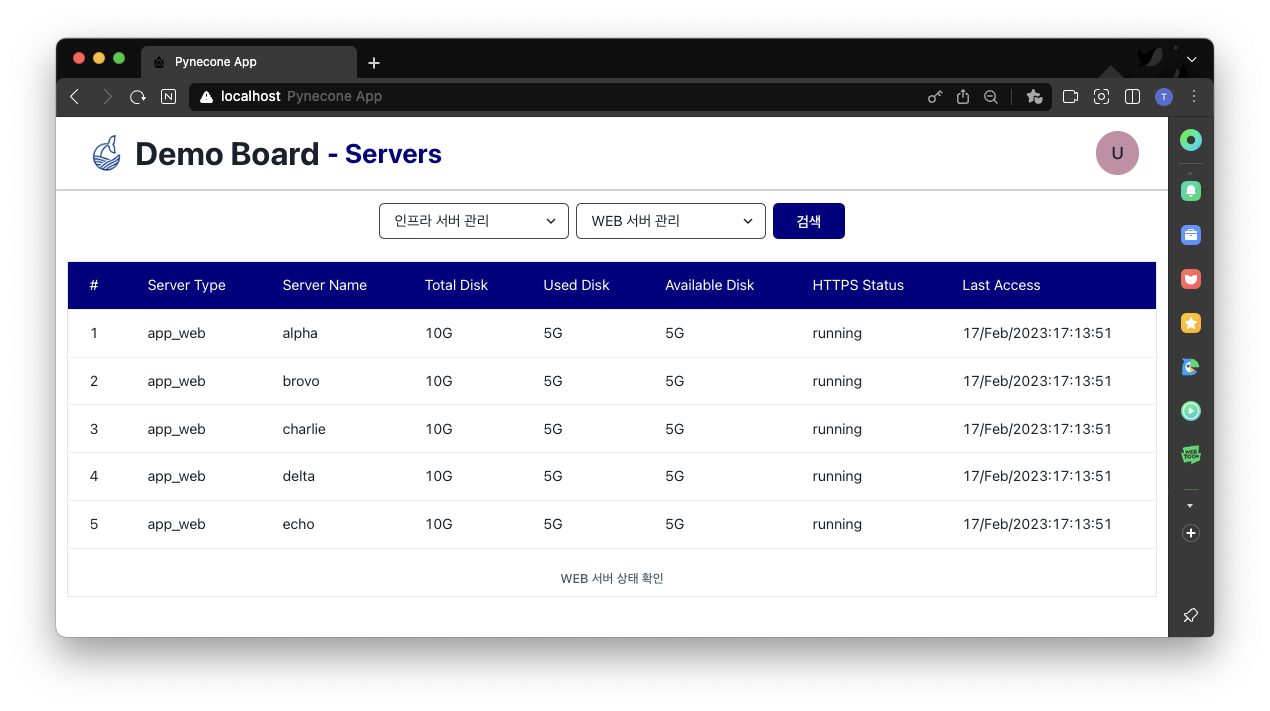Click the Last Access column header
This screenshot has width=1270, height=711.
pyautogui.click(x=1001, y=285)
